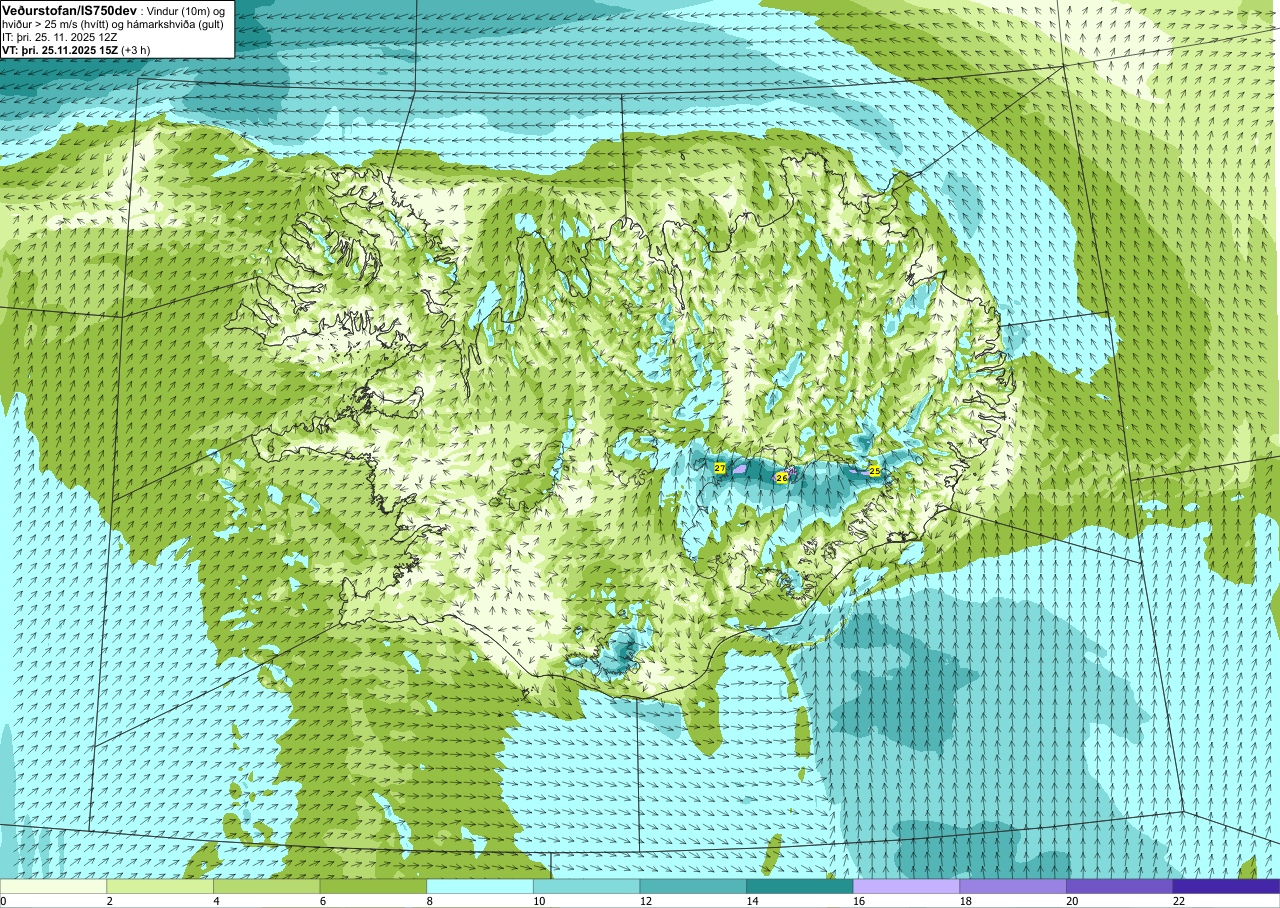
Task: Click the turquoise 10–12 m/s legend swatch
Action: point(587,886)
